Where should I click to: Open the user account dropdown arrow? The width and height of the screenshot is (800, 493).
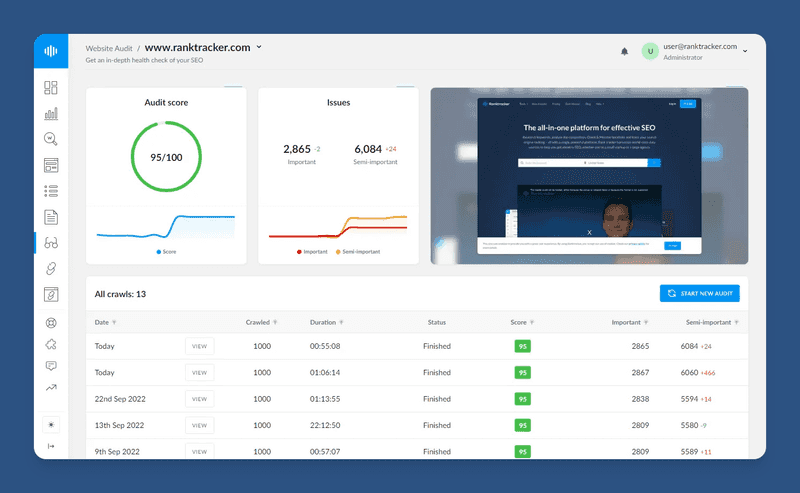[x=745, y=51]
